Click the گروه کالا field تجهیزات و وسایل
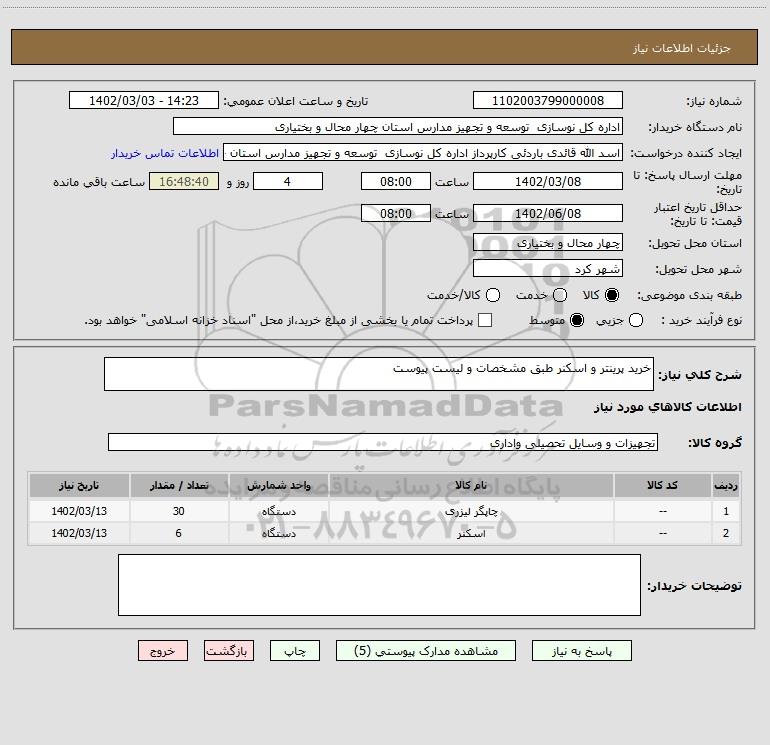770x745 pixels. pos(383,442)
